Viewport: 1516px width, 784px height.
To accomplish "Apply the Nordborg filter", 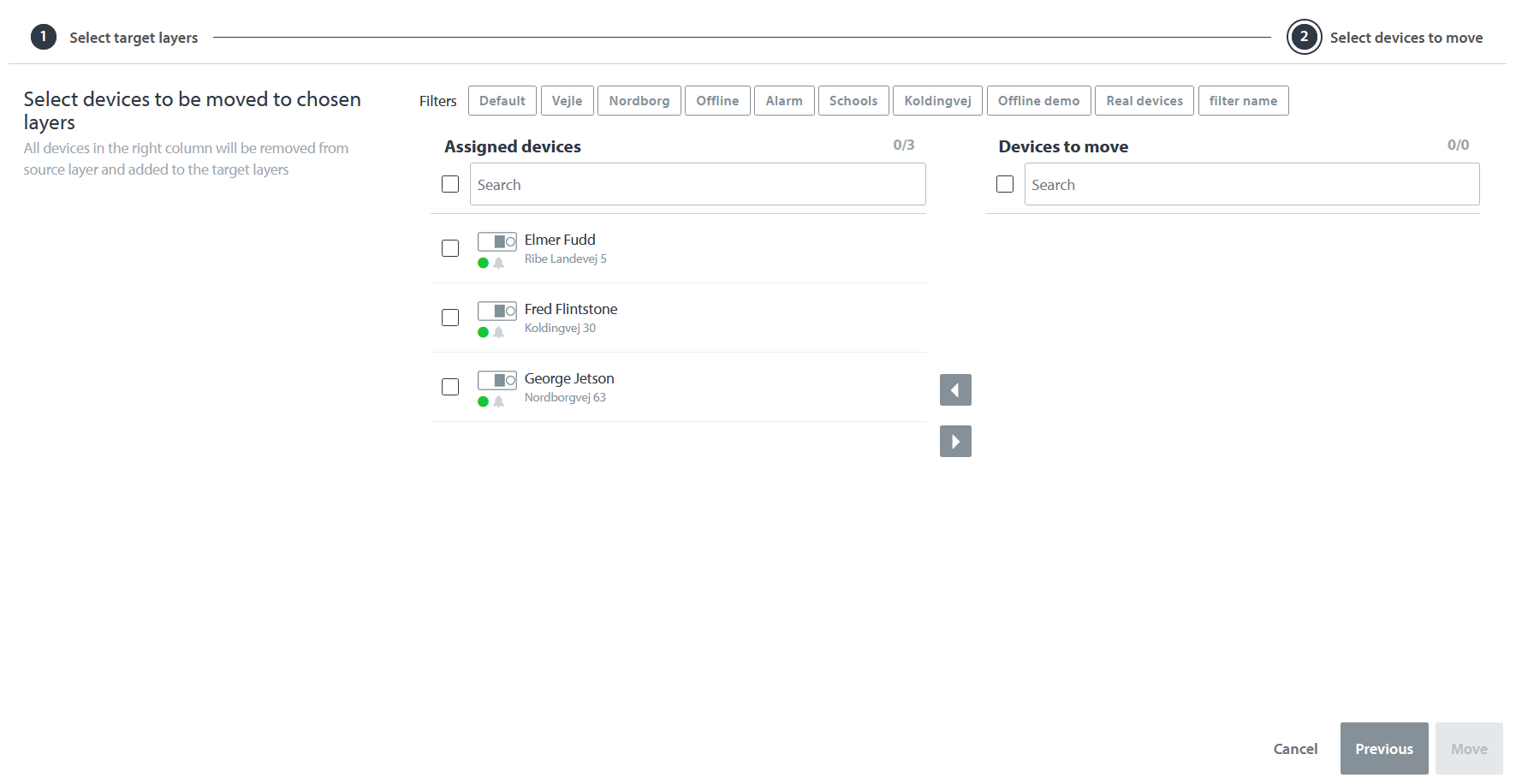I will click(639, 101).
